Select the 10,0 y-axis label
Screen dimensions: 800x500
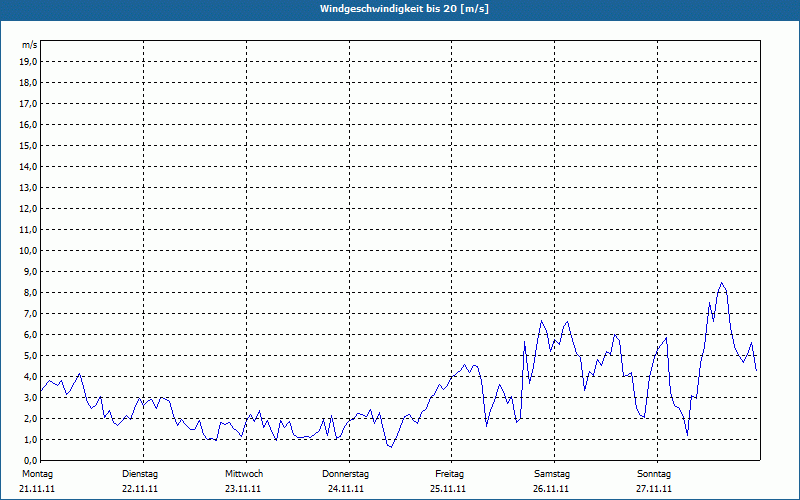(x=28, y=251)
